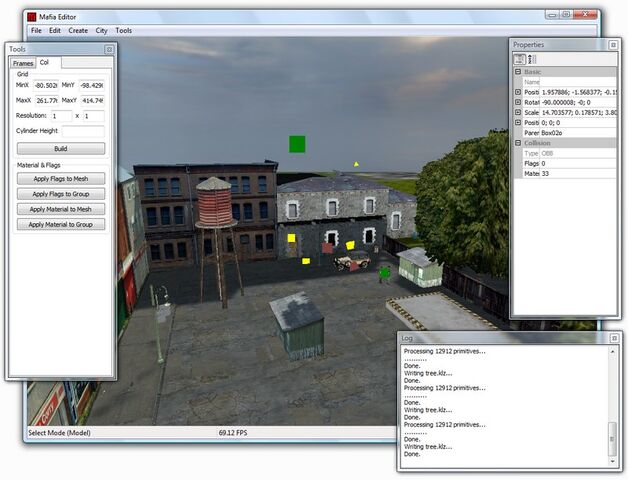This screenshot has height=480, width=628.
Task: Click the Material value 33 field
Action: [578, 173]
